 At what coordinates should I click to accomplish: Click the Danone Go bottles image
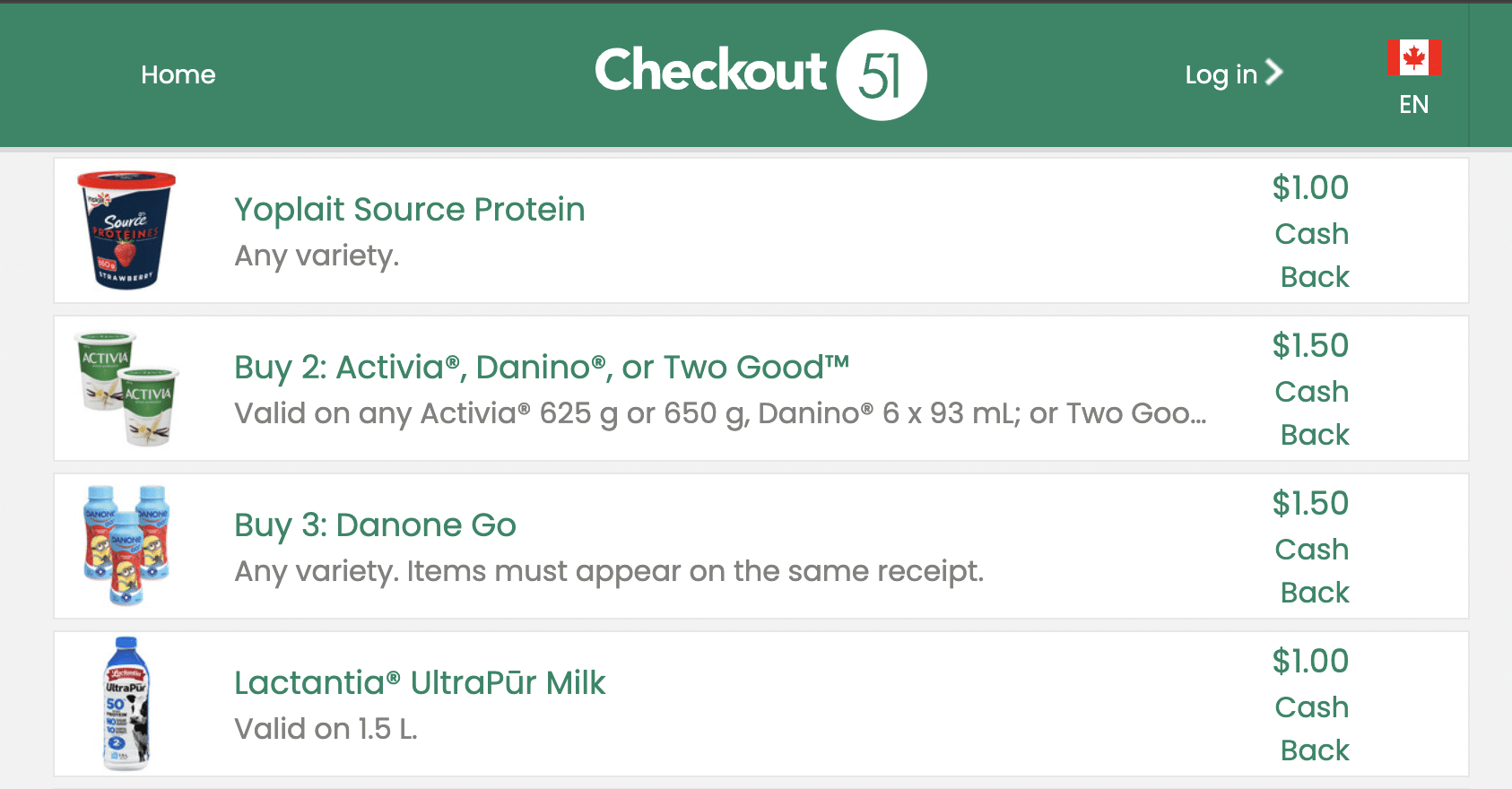pyautogui.click(x=126, y=546)
